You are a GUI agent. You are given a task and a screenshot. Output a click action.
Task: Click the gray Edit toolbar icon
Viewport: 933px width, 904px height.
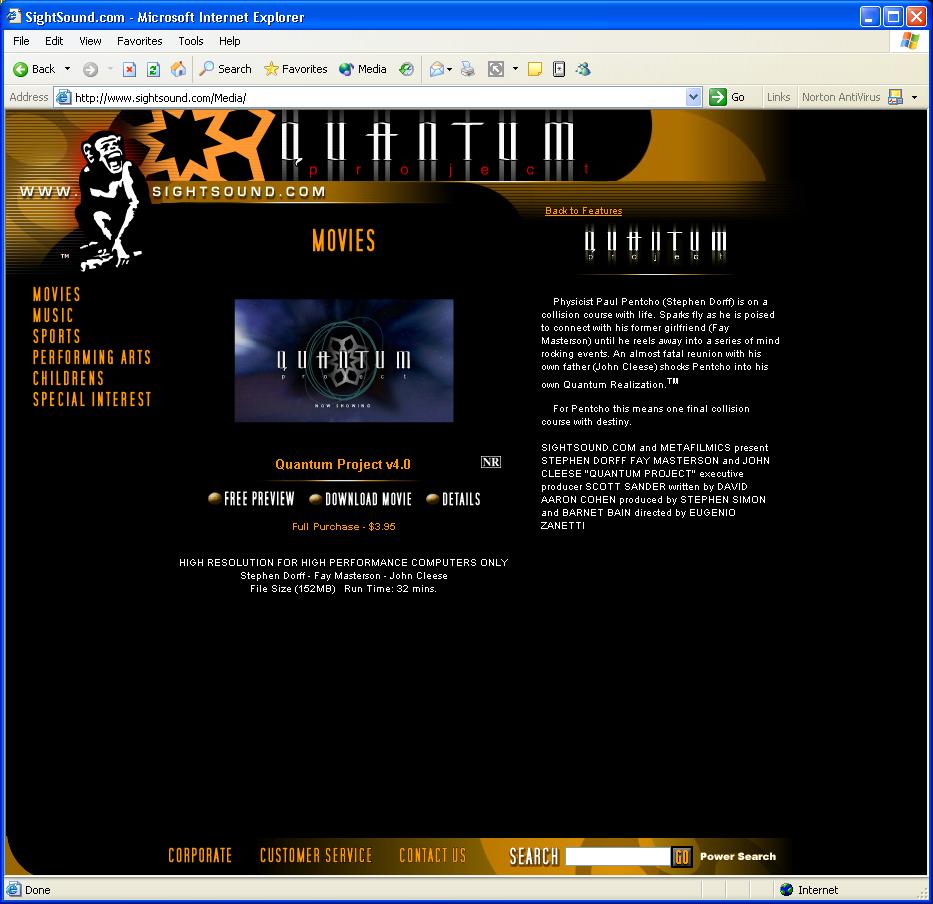[496, 69]
